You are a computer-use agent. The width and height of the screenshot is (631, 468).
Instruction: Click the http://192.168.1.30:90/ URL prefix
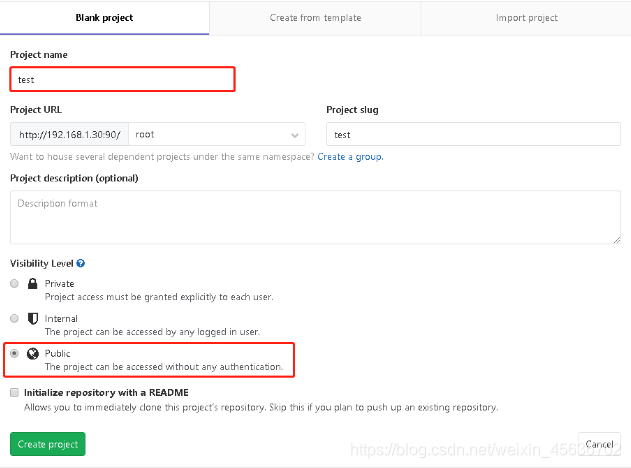[70, 134]
